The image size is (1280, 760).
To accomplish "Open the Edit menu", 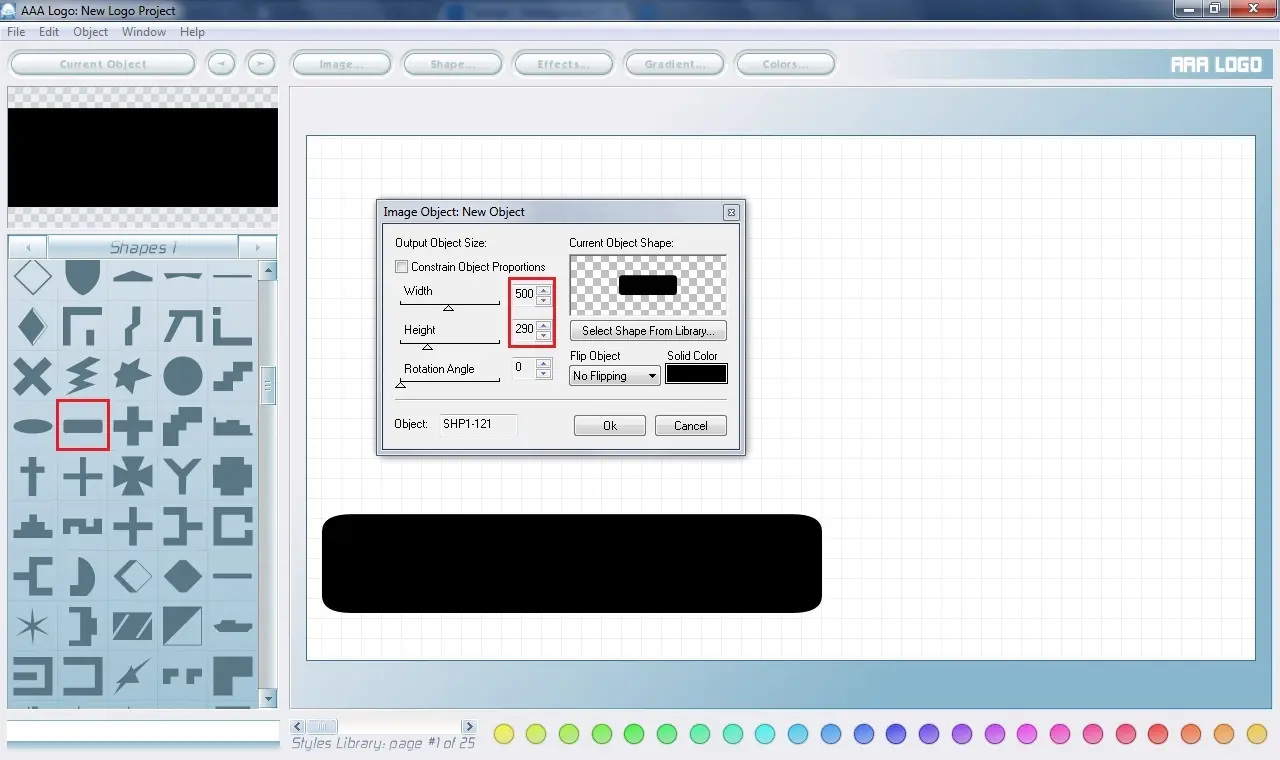I will tap(49, 32).
